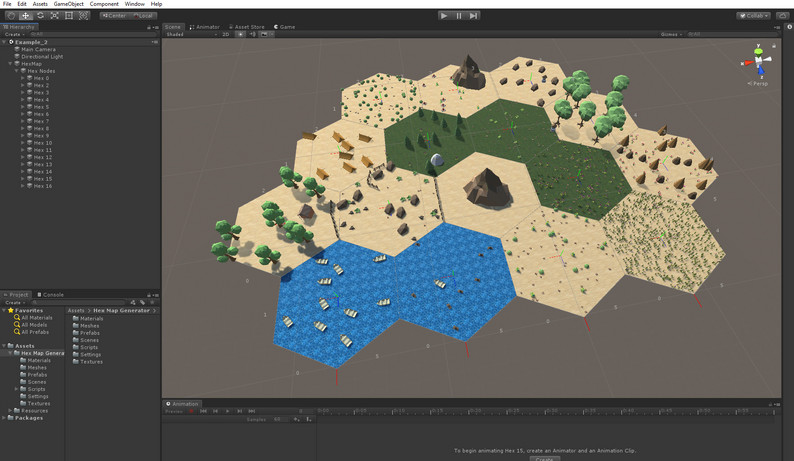The image size is (794, 461).
Task: Click the Add Keyframe icon in Animation
Action: [x=297, y=419]
